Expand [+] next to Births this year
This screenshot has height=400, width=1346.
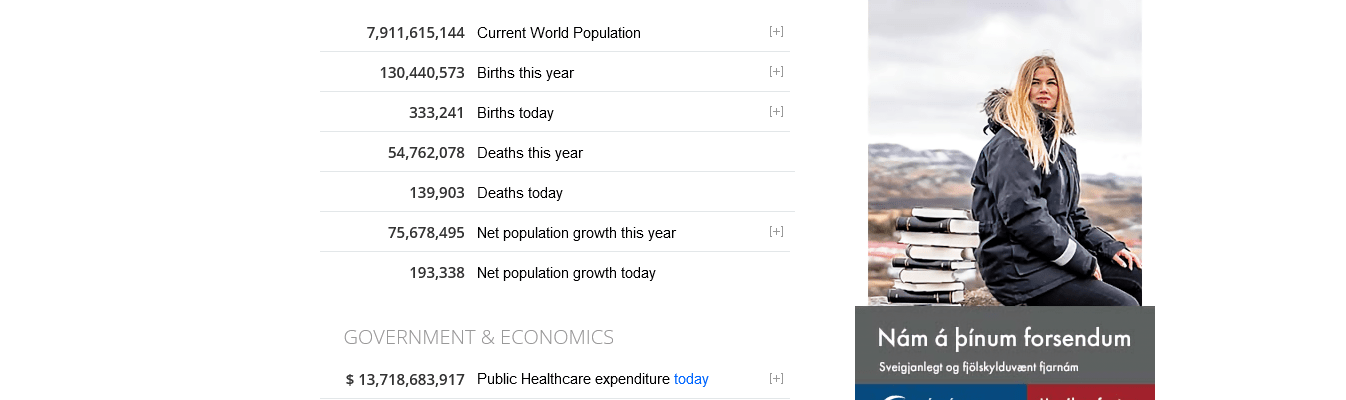click(776, 72)
